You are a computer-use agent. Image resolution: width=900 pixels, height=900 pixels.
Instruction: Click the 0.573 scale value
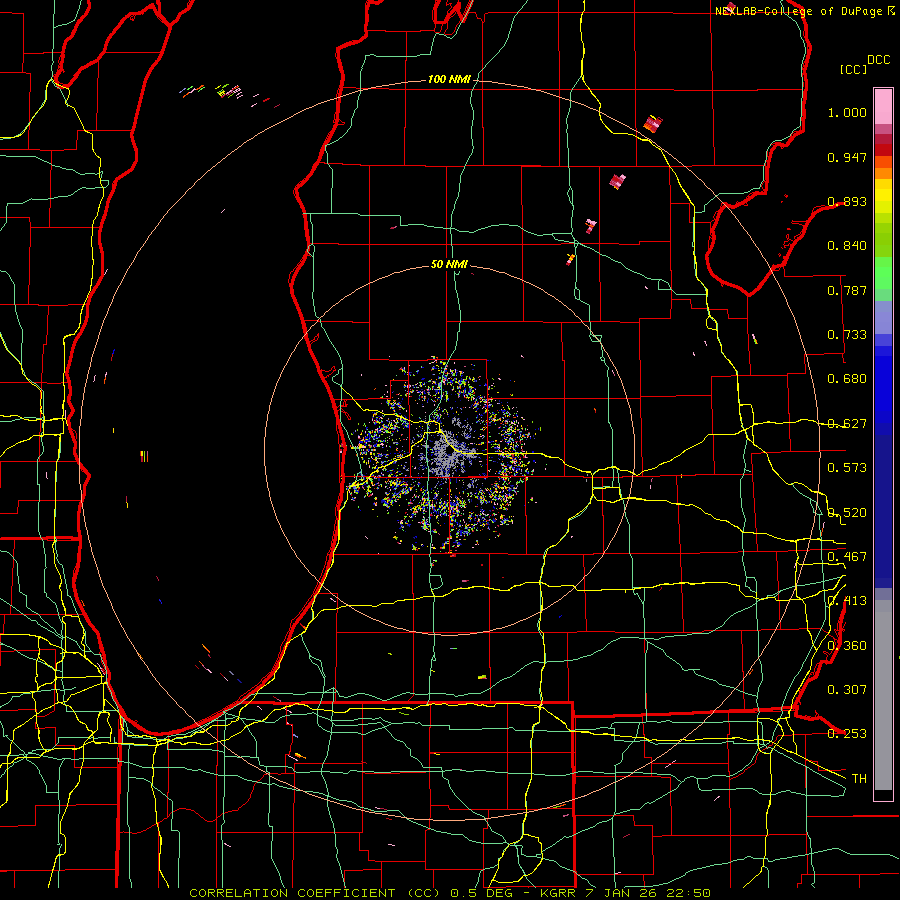847,468
